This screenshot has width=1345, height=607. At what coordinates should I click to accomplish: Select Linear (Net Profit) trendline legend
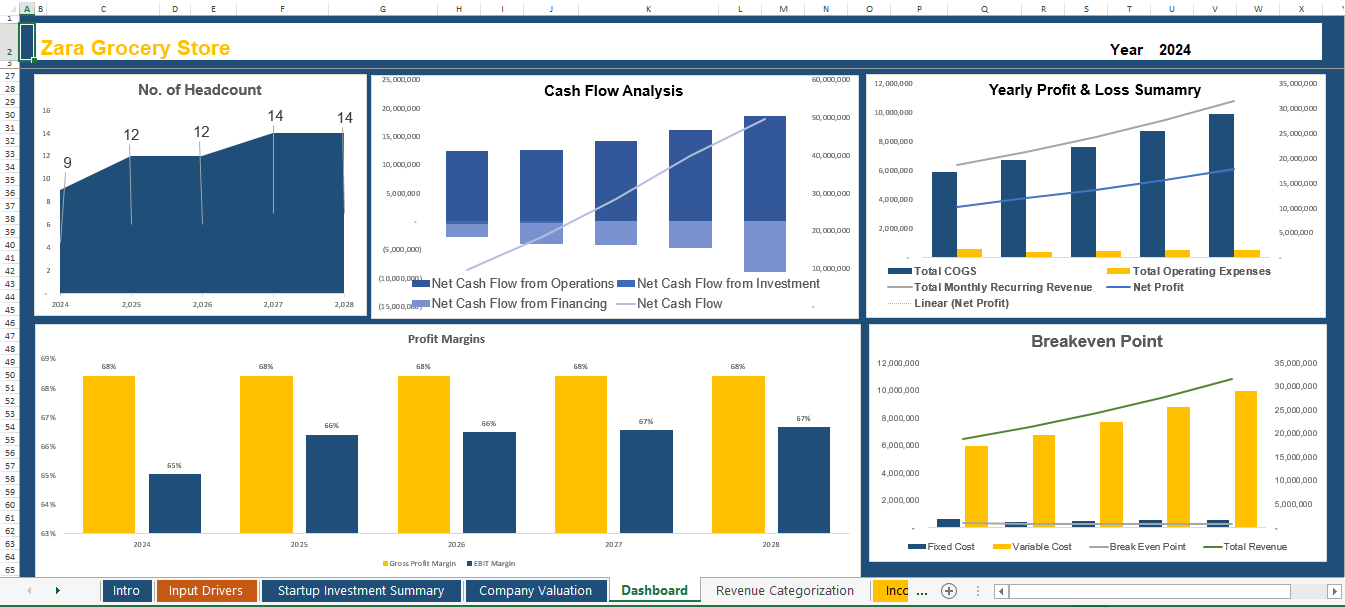point(948,303)
